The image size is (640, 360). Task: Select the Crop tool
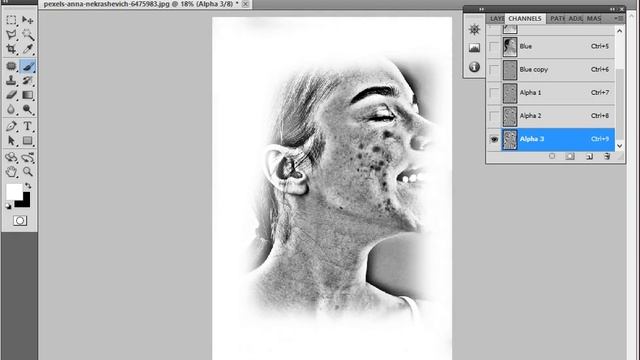pos(11,49)
